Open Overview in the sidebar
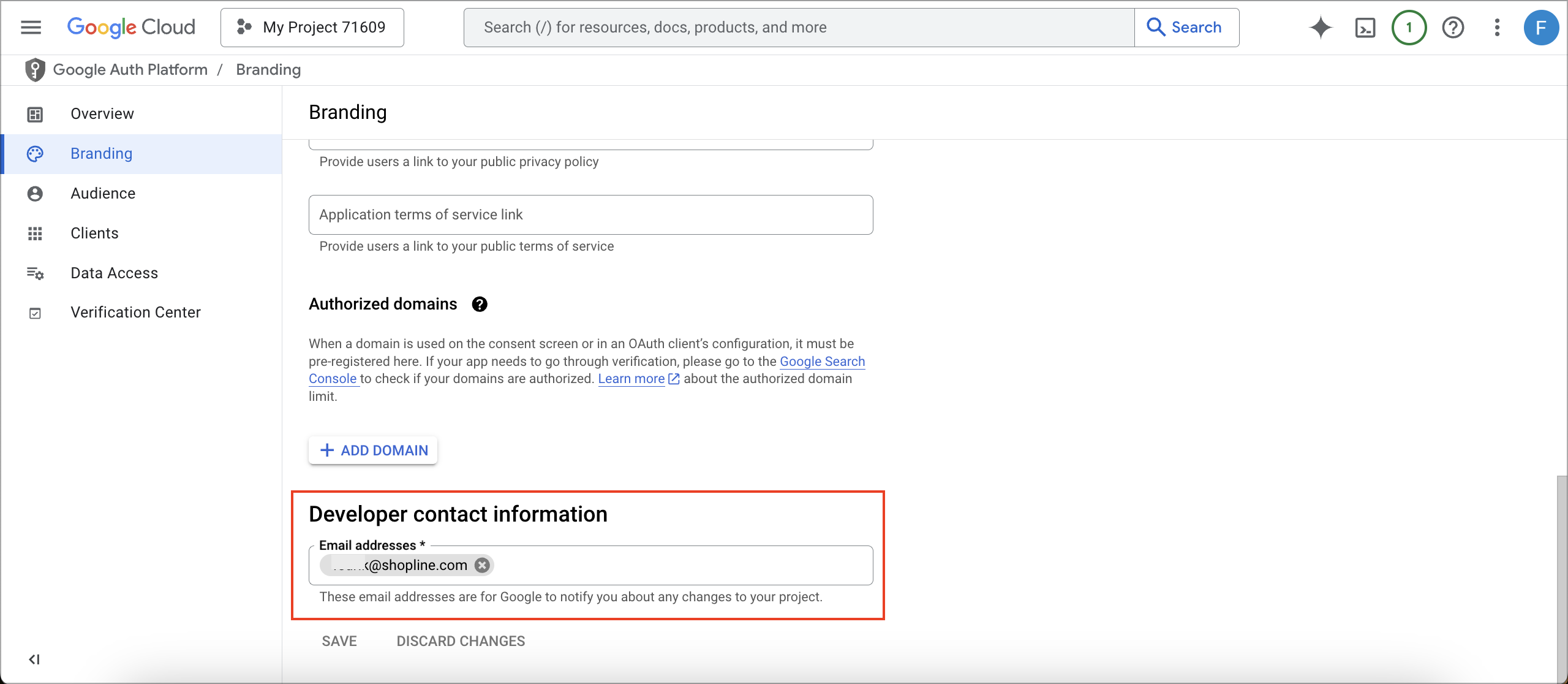This screenshot has width=1568, height=684. point(142,114)
